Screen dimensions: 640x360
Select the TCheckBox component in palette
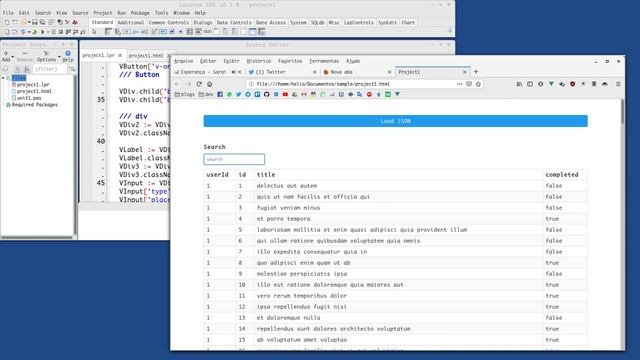coord(172,32)
